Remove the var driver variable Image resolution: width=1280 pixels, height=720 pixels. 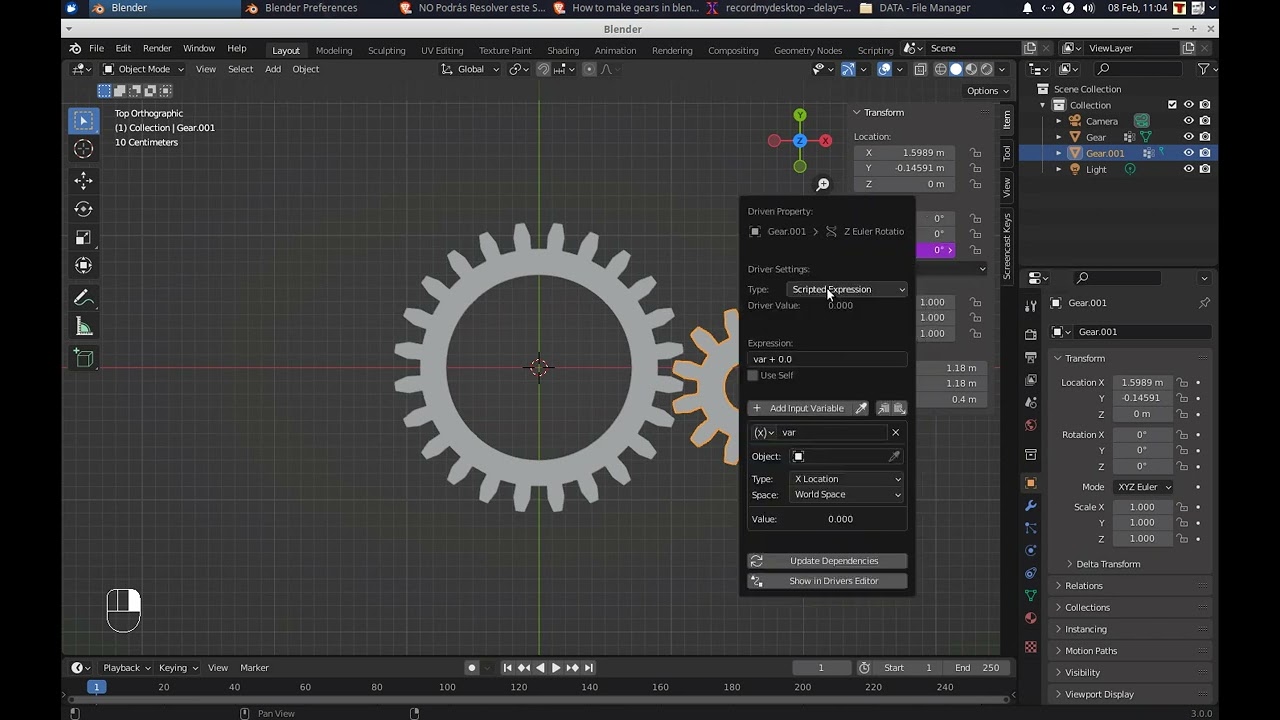(x=895, y=433)
